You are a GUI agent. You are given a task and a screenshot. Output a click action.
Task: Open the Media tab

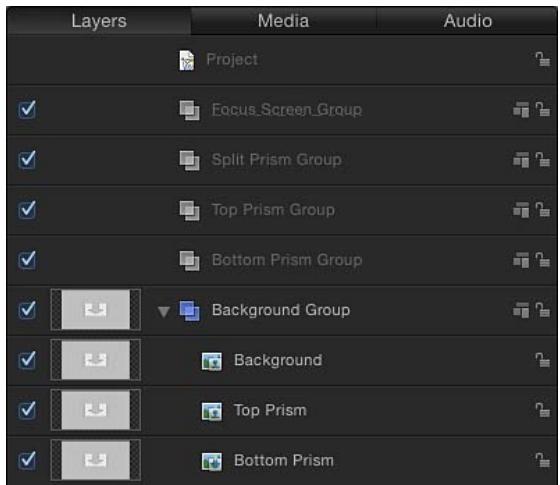[284, 21]
